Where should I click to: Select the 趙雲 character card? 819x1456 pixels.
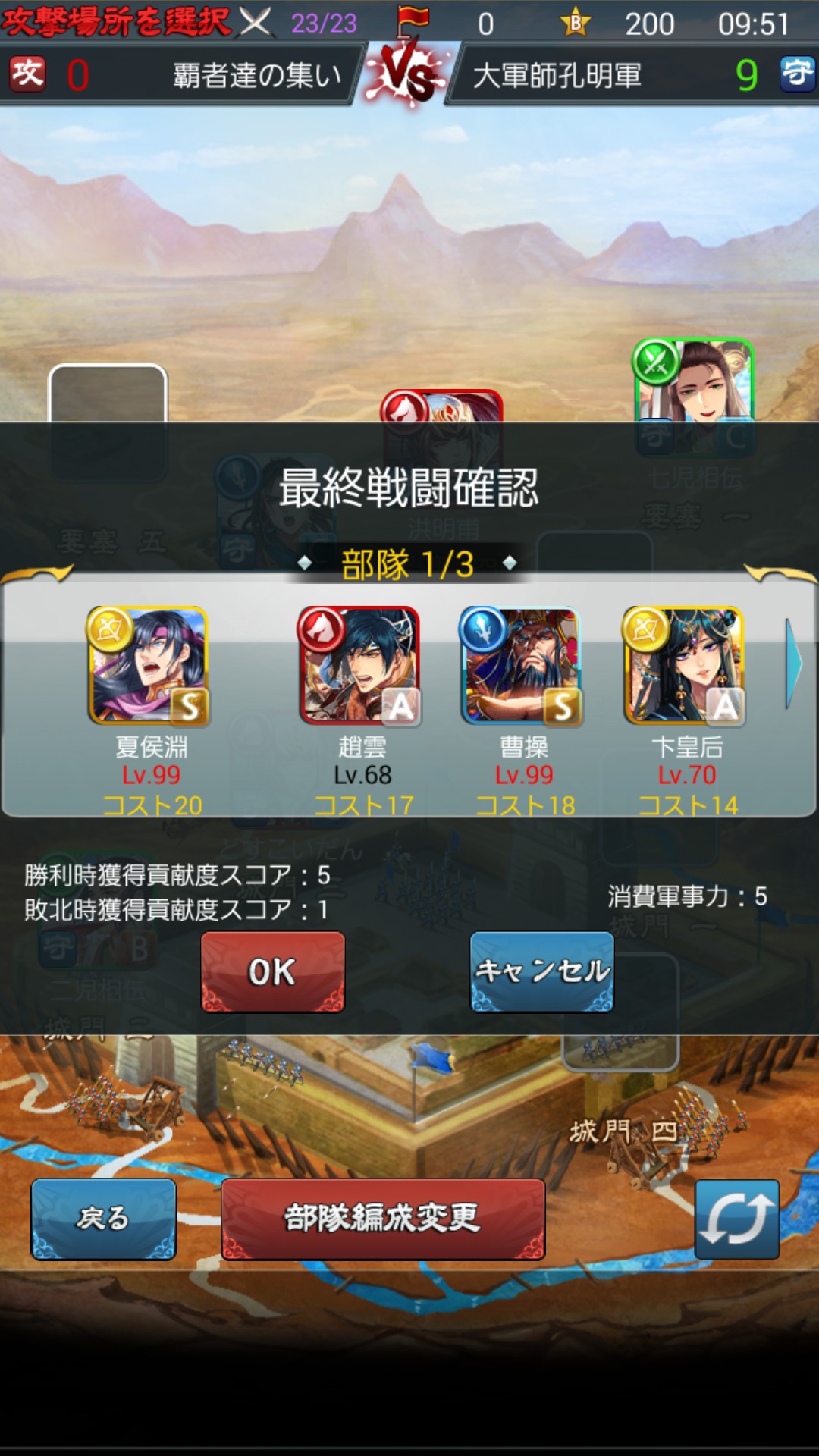(359, 665)
